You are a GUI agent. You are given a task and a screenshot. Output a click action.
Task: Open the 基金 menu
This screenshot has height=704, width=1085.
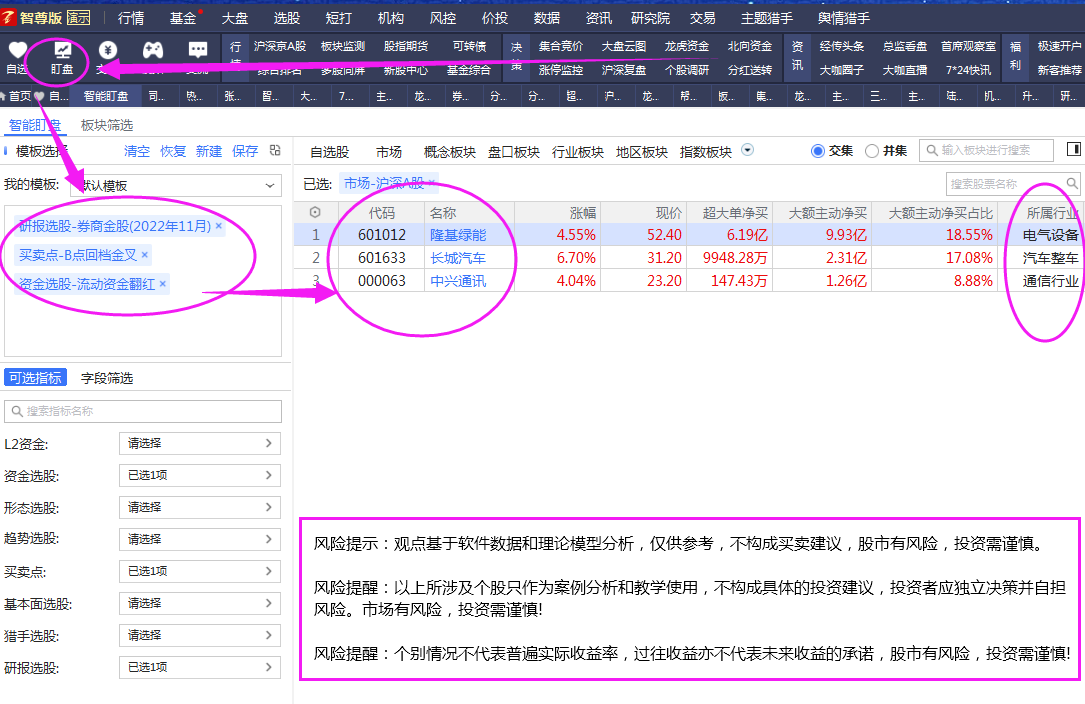click(x=183, y=18)
